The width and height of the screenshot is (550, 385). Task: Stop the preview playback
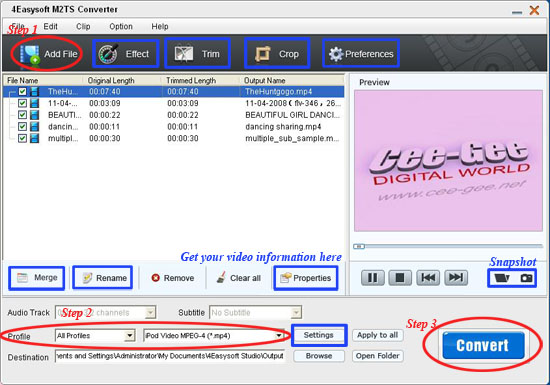[400, 278]
